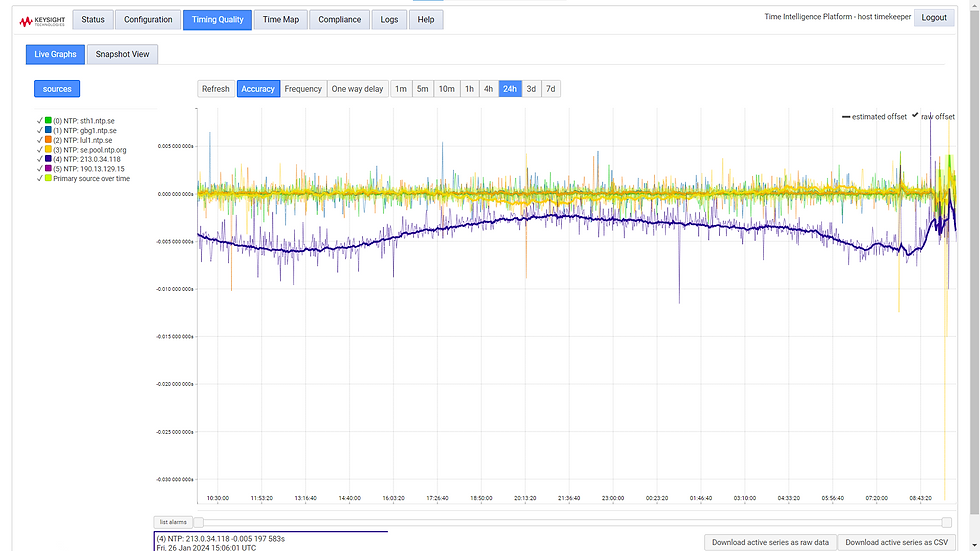Click the Keysight Technologies logo
The image size is (980, 551).
point(42,21)
